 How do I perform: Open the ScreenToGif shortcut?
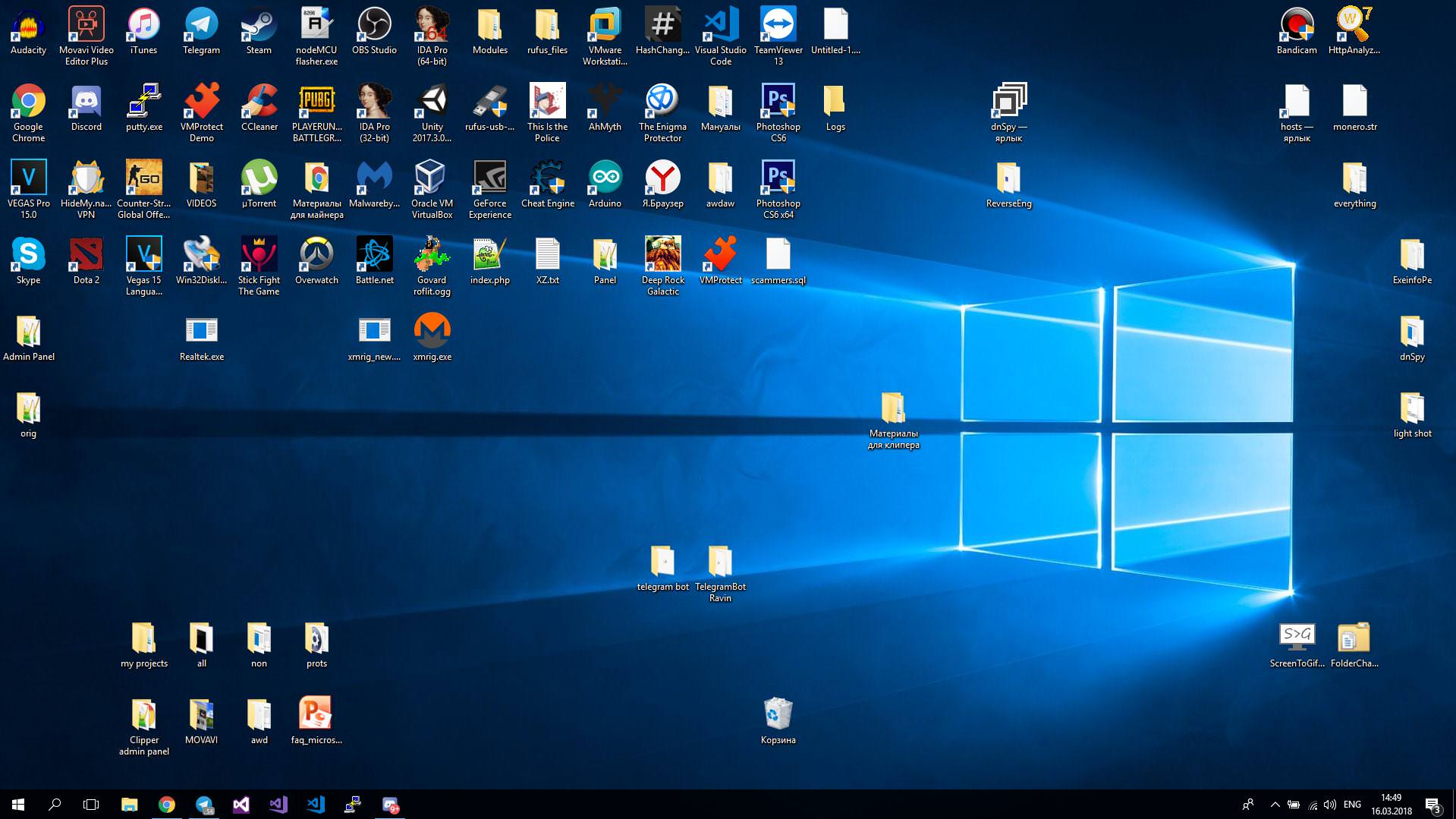point(1297,645)
